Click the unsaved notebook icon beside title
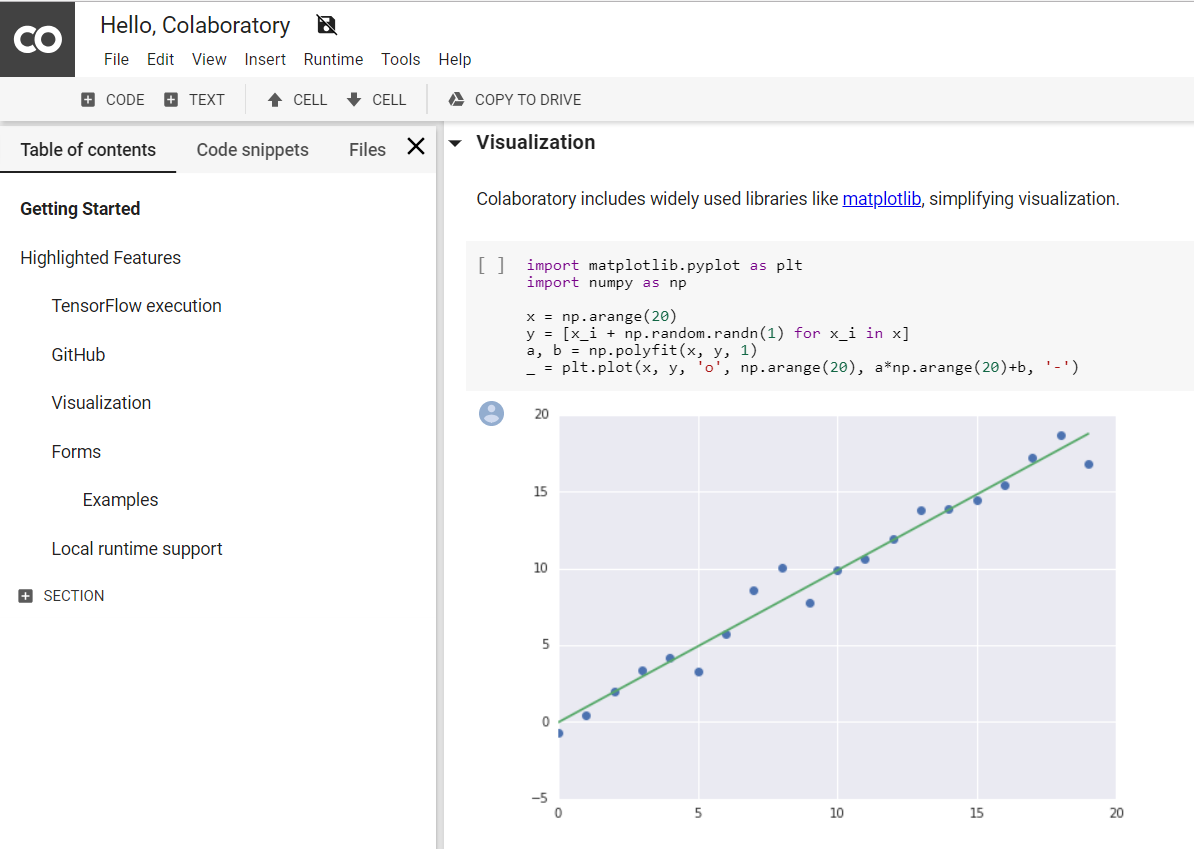The width and height of the screenshot is (1194, 849). (x=326, y=25)
